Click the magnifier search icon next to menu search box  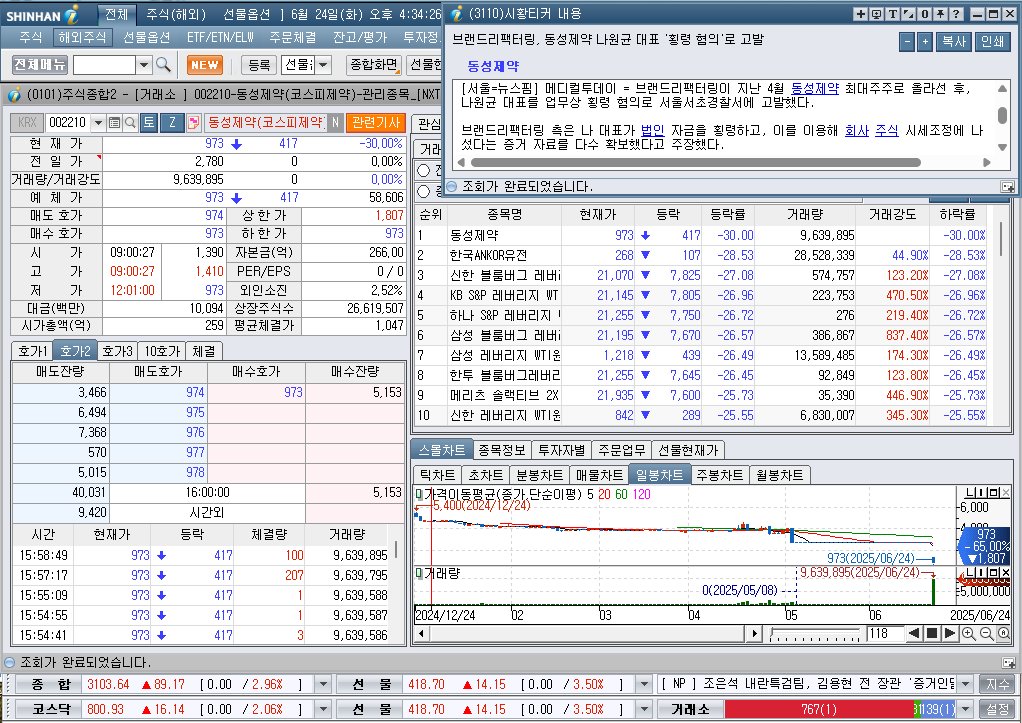click(163, 65)
